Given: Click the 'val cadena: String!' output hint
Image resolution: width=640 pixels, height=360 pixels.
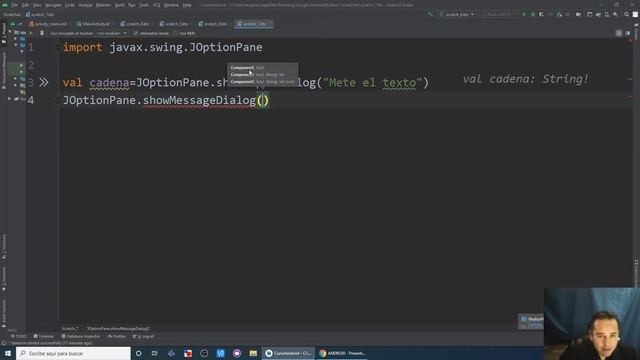Looking at the screenshot, I should 525,79.
